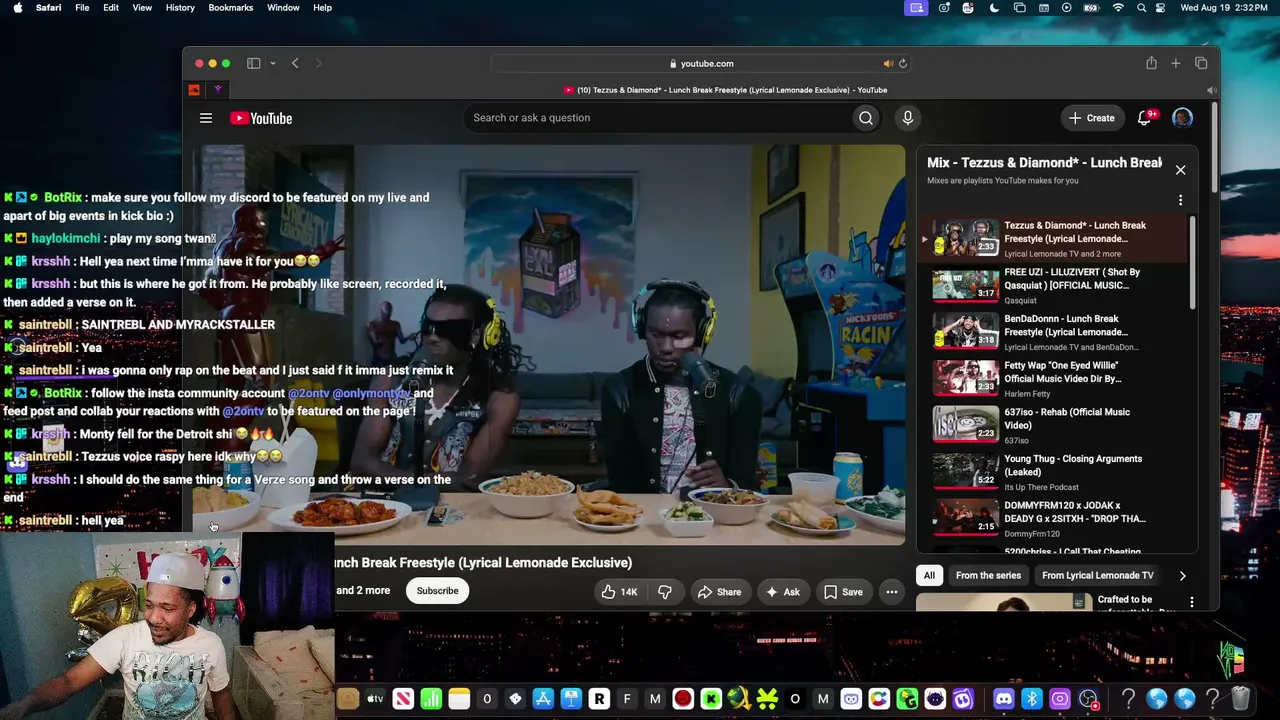Open the Safari View menu
This screenshot has height=720, width=1280.
tap(142, 8)
